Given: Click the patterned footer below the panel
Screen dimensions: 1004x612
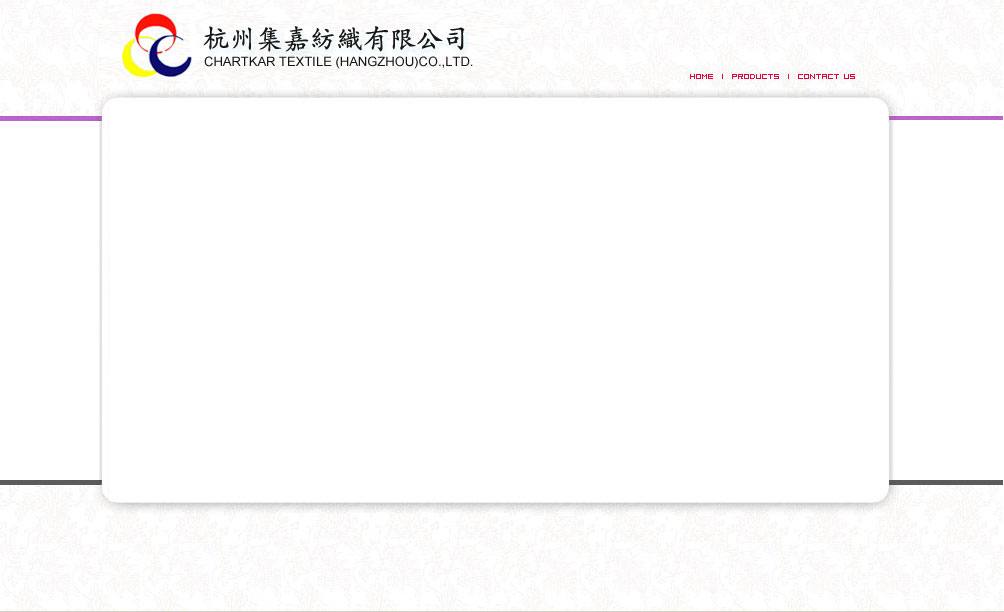Looking at the screenshot, I should pos(500,560).
